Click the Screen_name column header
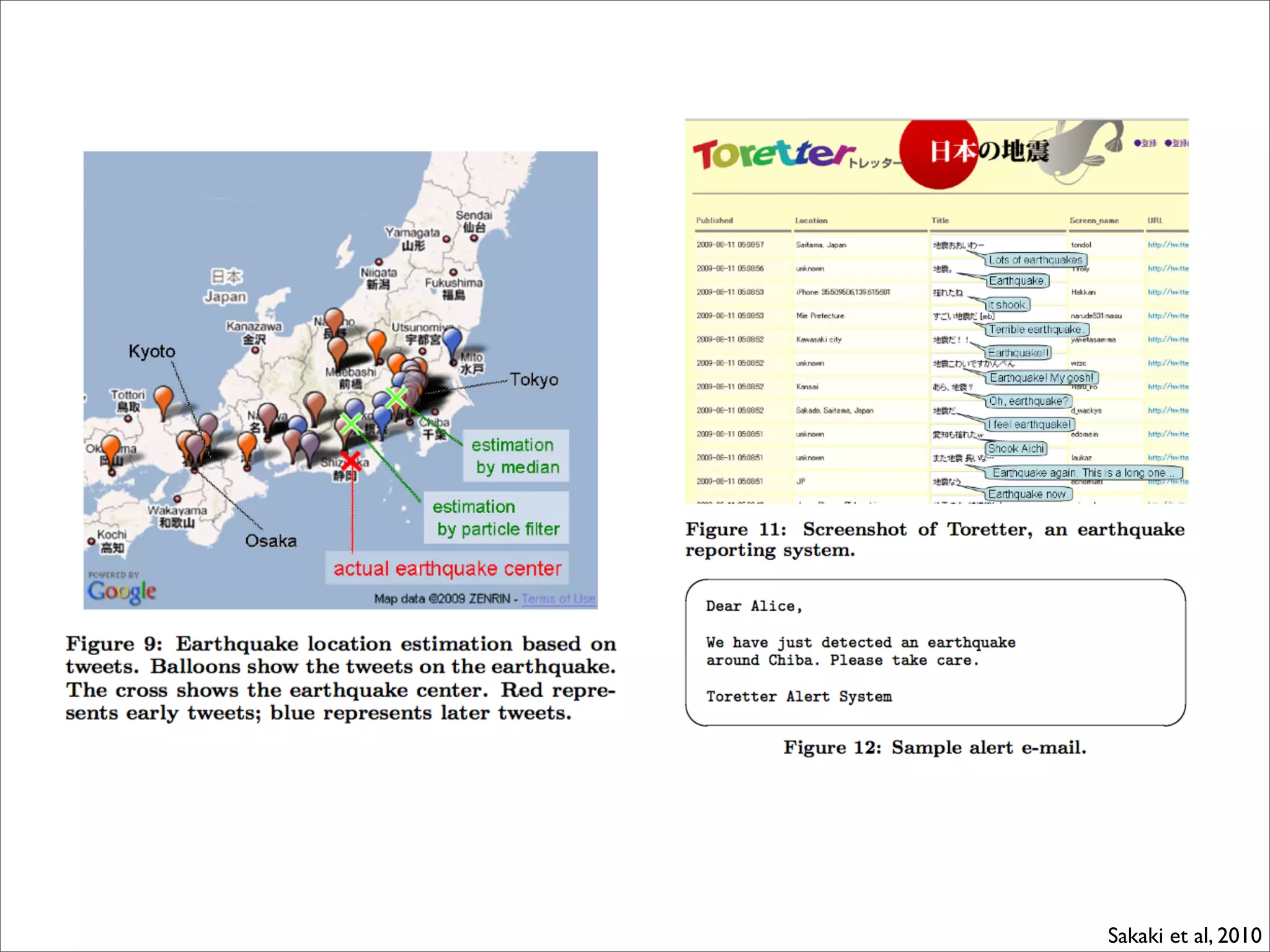The height and width of the screenshot is (952, 1270). pyautogui.click(x=1094, y=221)
